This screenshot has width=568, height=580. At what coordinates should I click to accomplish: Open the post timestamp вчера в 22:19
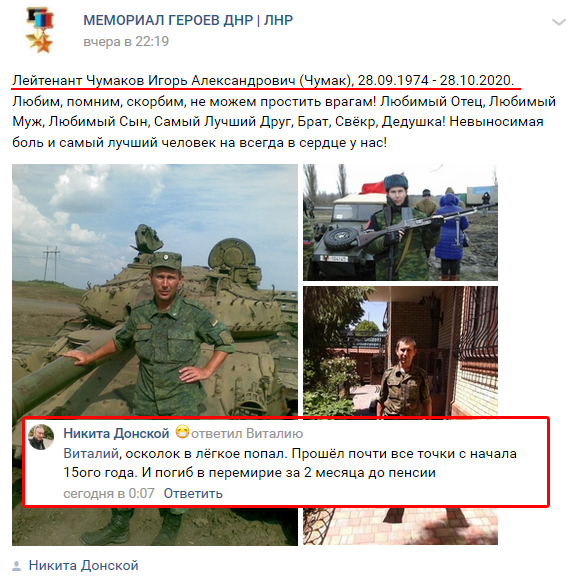tap(126, 41)
